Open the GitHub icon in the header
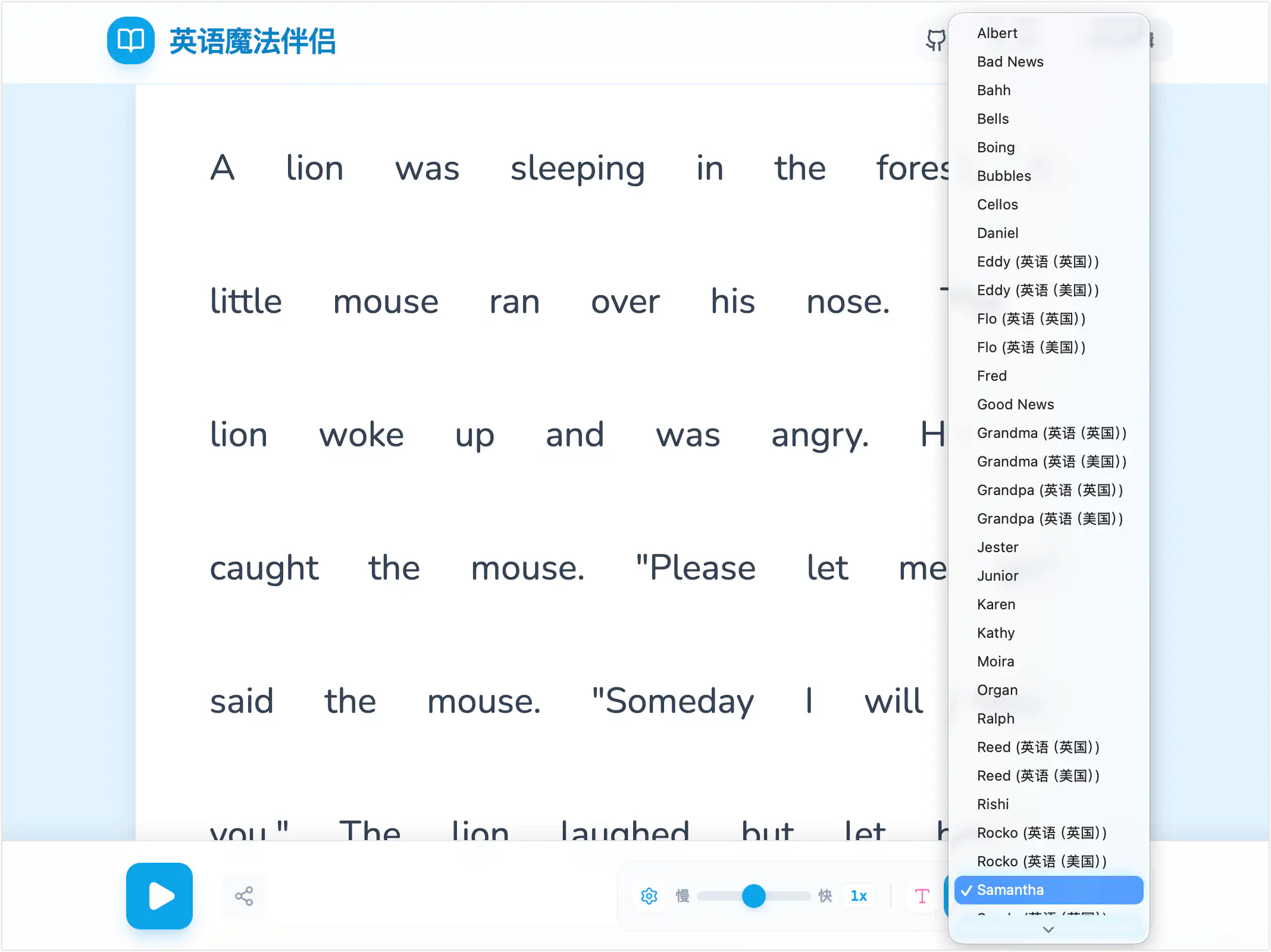 [935, 40]
